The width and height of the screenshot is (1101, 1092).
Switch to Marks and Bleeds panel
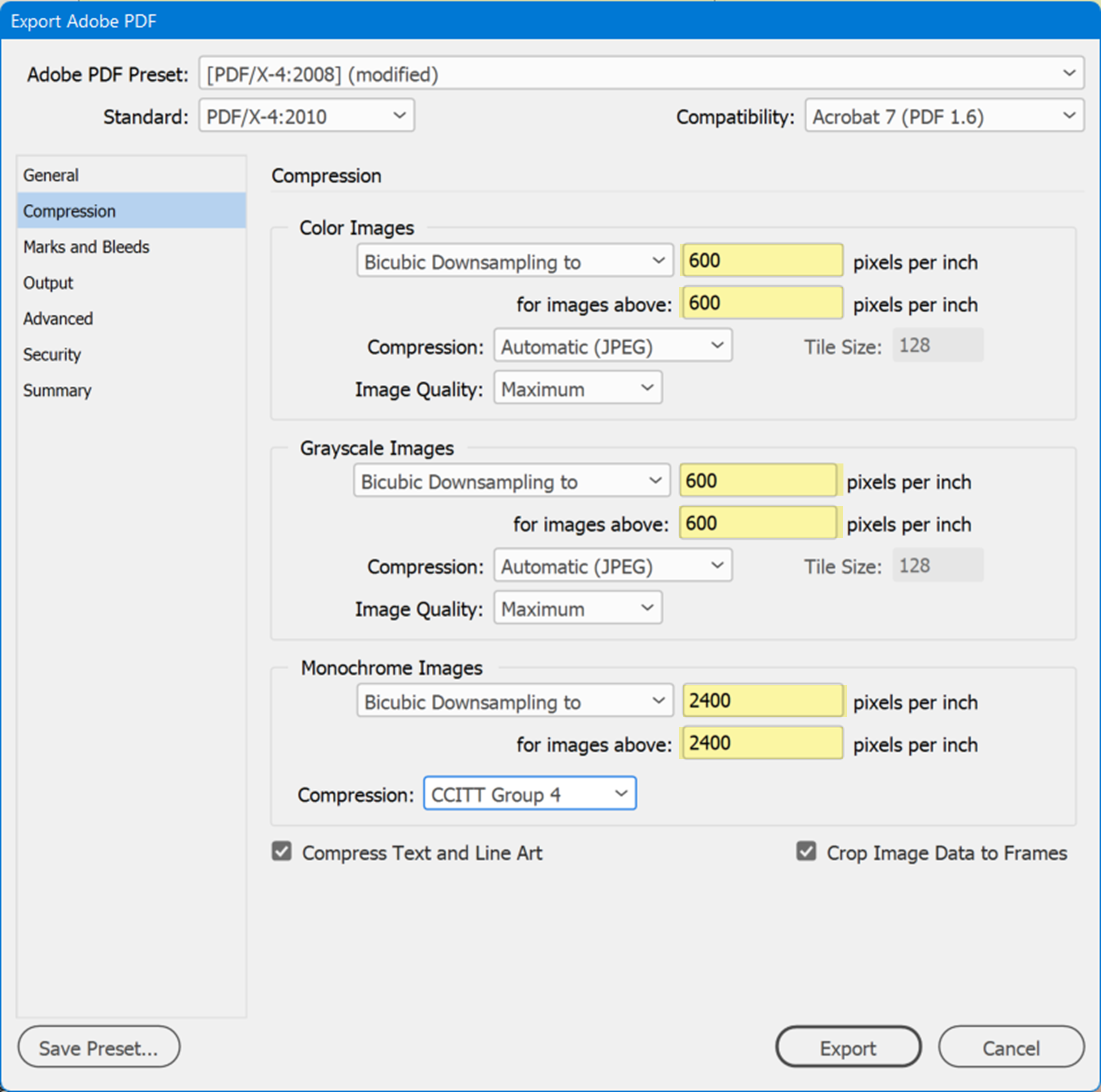click(x=86, y=247)
